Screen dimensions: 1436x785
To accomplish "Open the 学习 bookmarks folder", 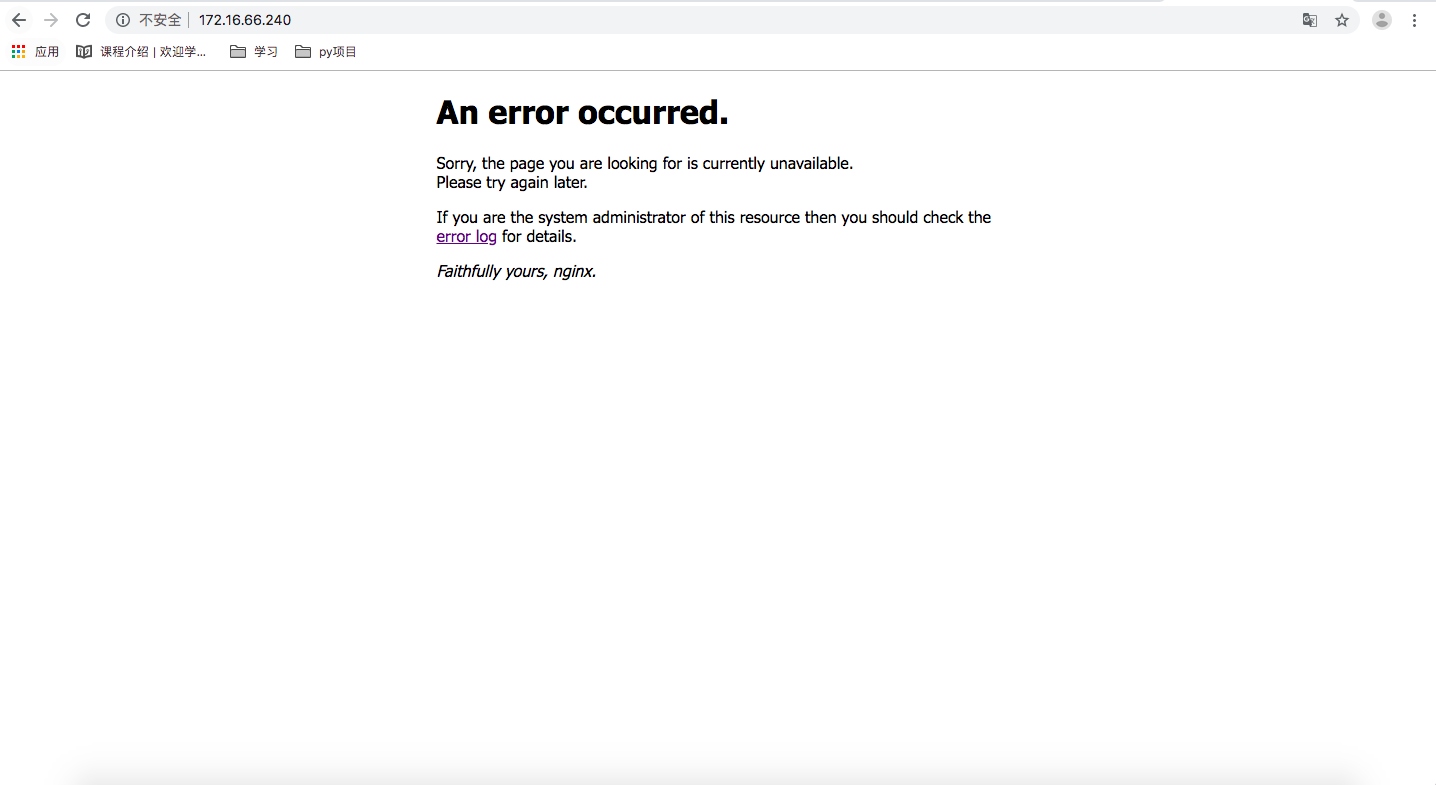I will tap(254, 51).
